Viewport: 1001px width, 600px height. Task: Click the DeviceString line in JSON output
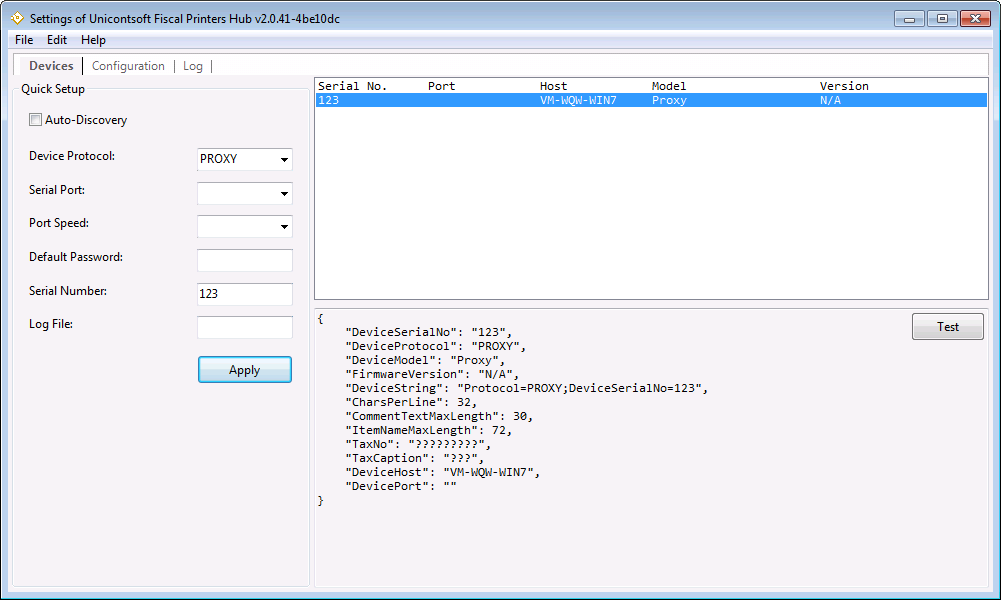pyautogui.click(x=527, y=388)
